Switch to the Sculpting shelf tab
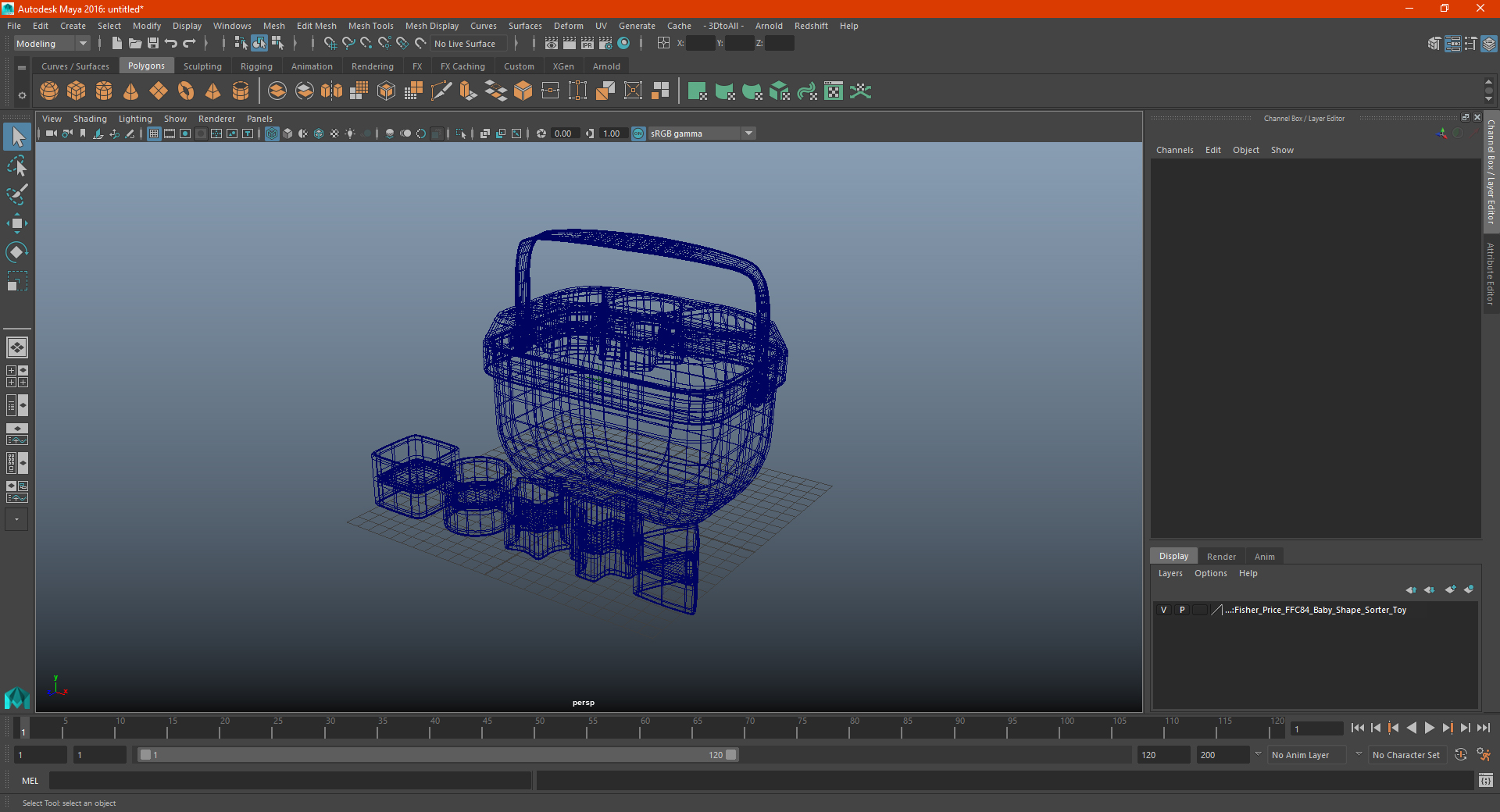 point(202,66)
